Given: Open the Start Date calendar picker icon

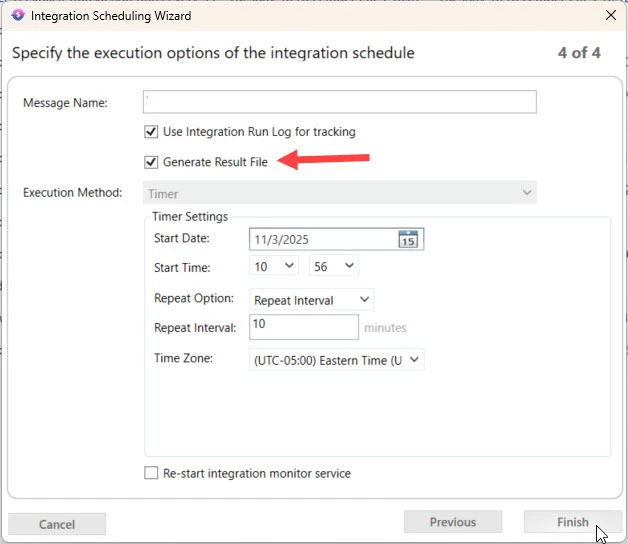Looking at the screenshot, I should [407, 239].
